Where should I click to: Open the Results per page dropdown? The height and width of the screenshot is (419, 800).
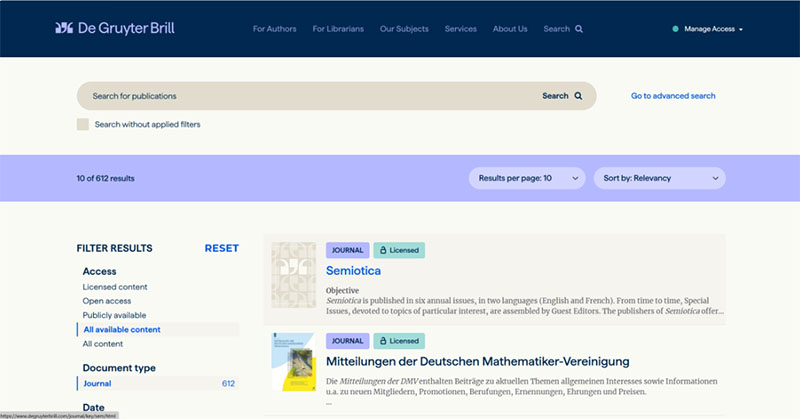click(x=528, y=178)
